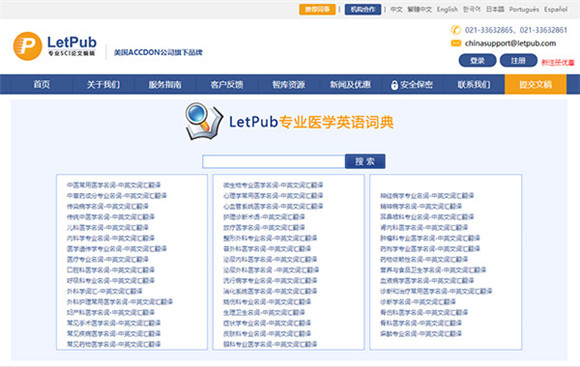580x367 pixels.
Task: Open 麻醉专业名词 vocabulary link
Action: tap(421, 334)
